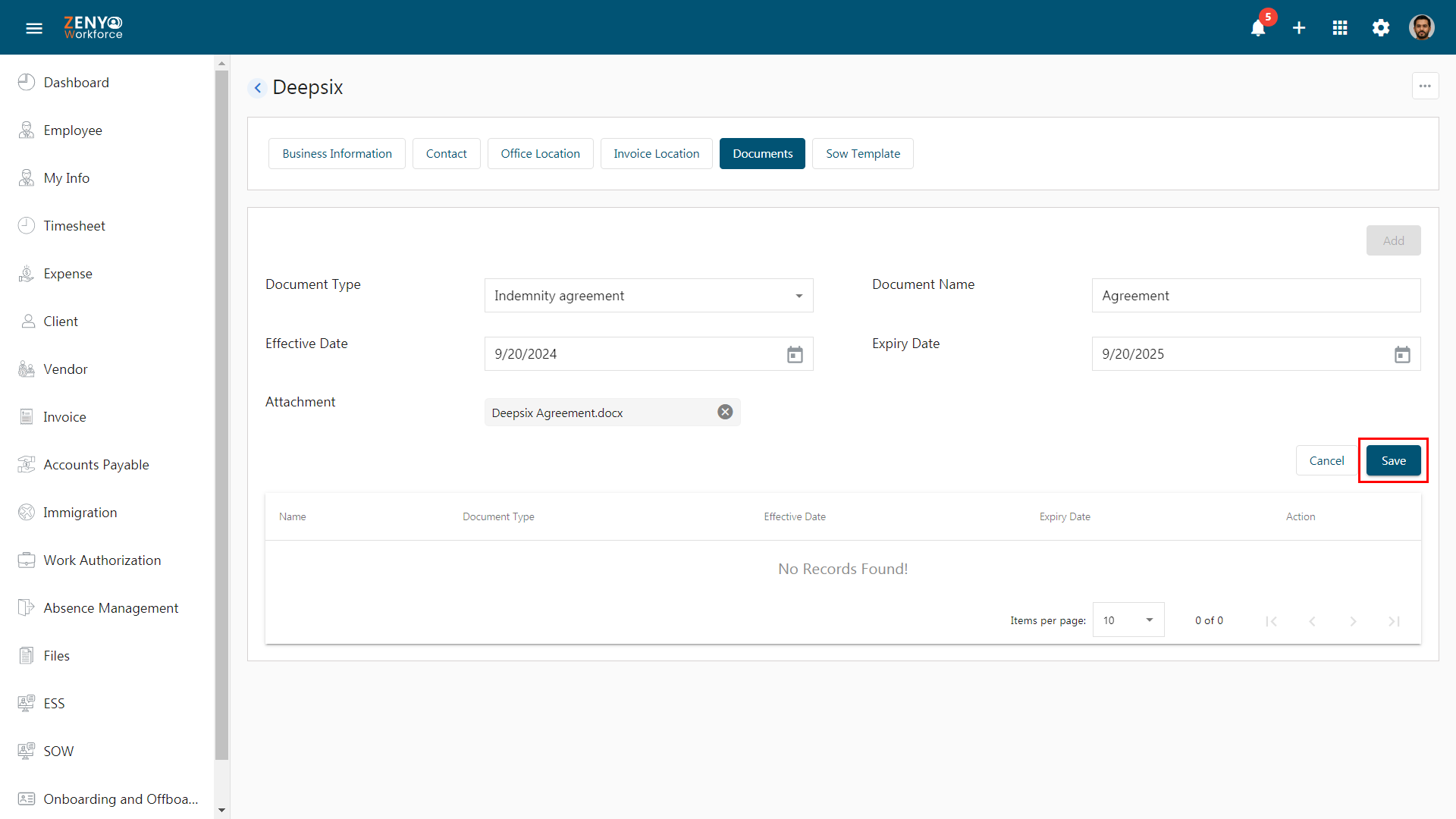Click the back chevron to return
The image size is (1456, 819).
tap(257, 87)
